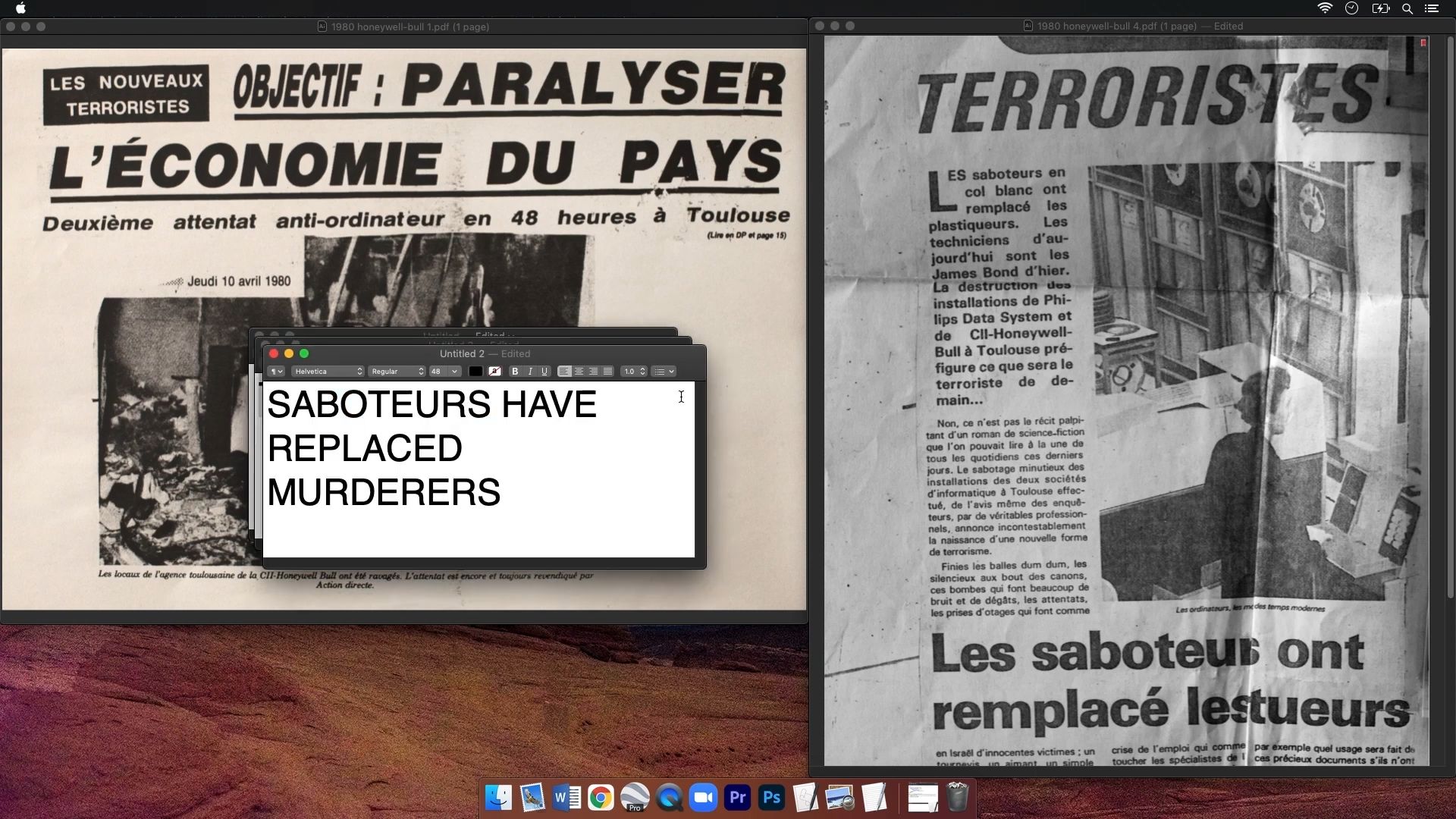
Task: Toggle bold formatting in TextEdit toolbar
Action: tap(515, 372)
